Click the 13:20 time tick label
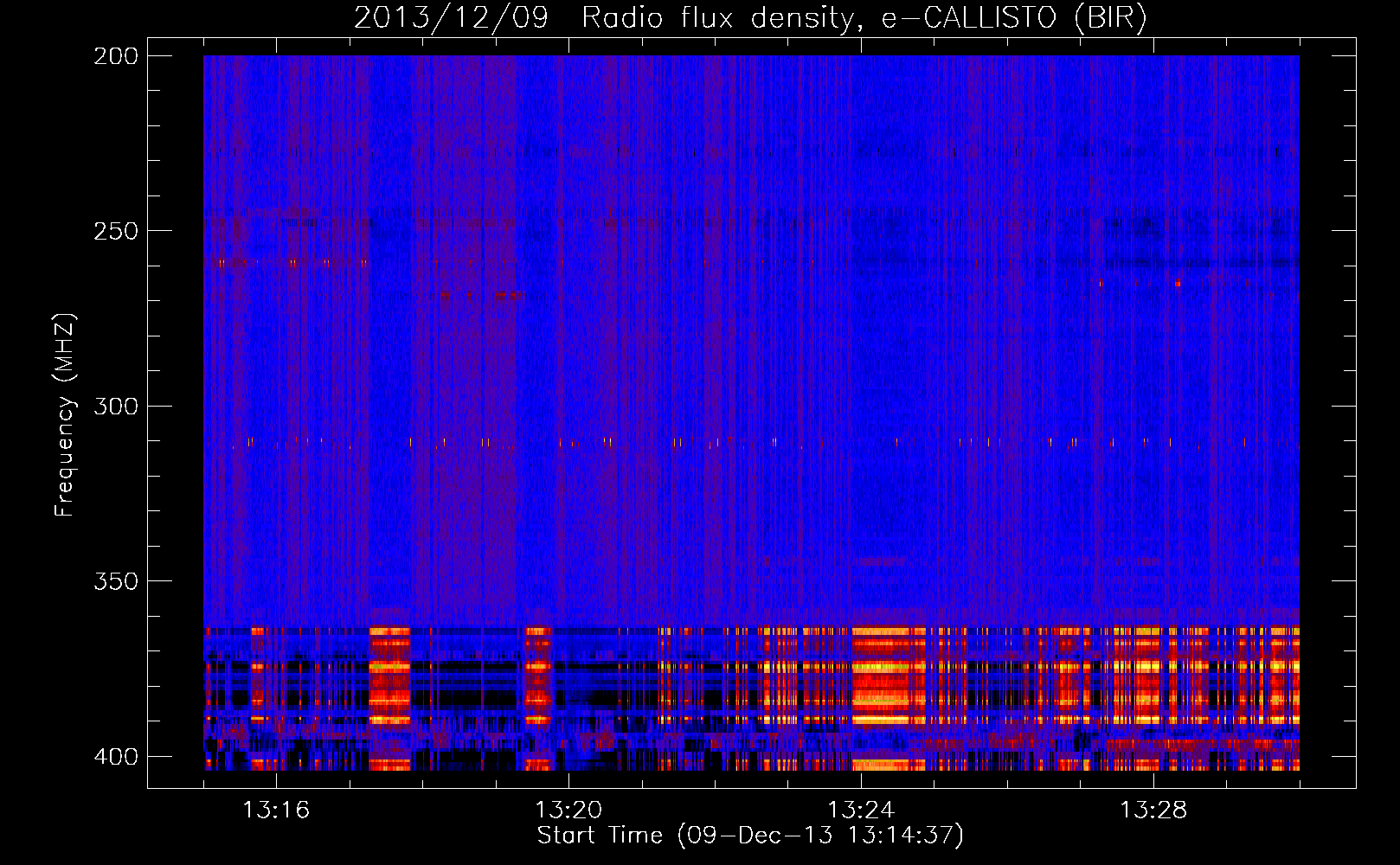The height and width of the screenshot is (865, 1400). (x=568, y=811)
